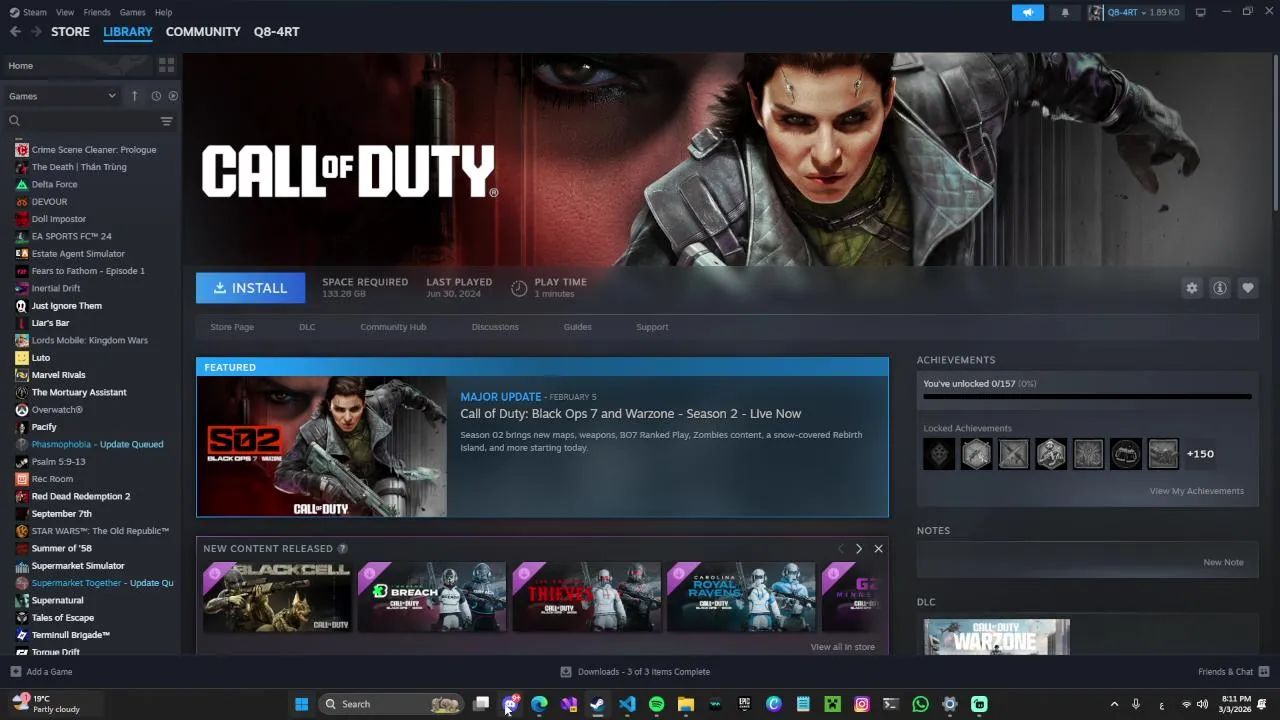This screenshot has height=720, width=1280.
Task: Open the DLC link under the install bar
Action: [x=307, y=327]
